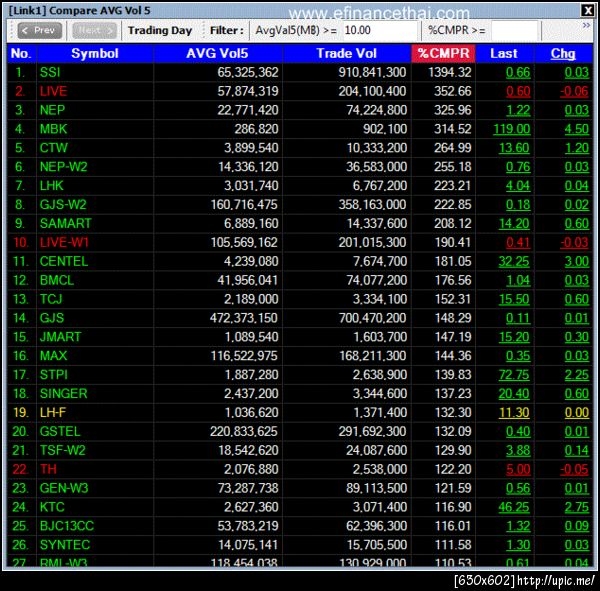Select the LHK symbol
Image resolution: width=600 pixels, height=591 pixels.
point(52,186)
